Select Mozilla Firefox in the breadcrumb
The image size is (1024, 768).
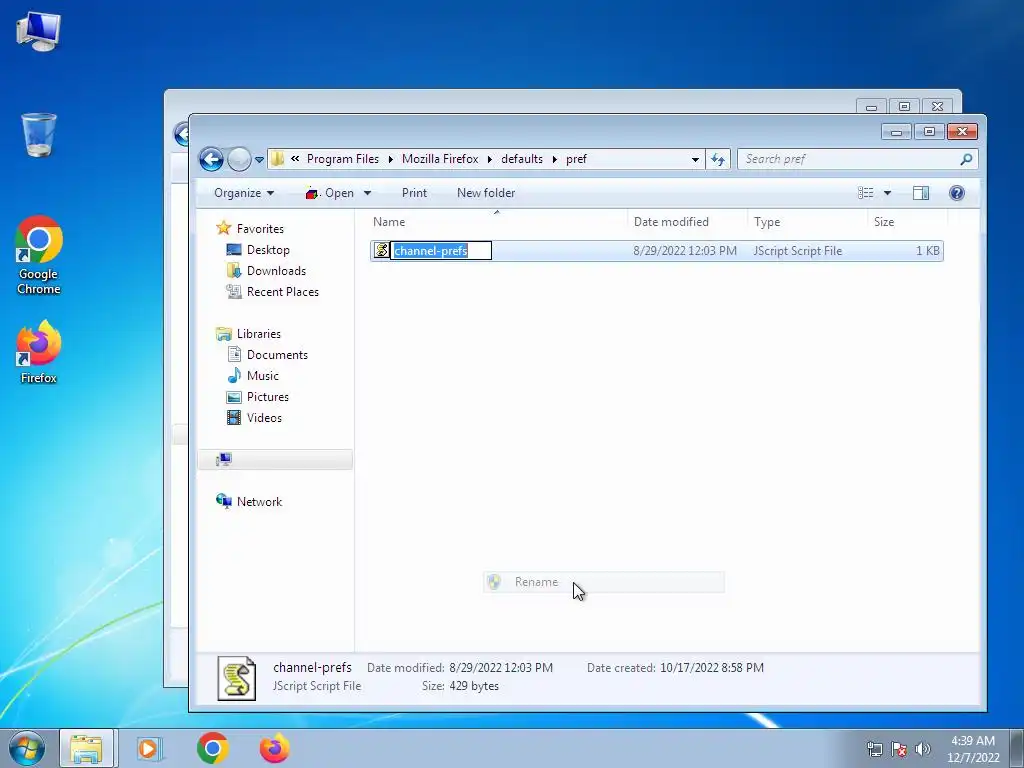coord(440,159)
